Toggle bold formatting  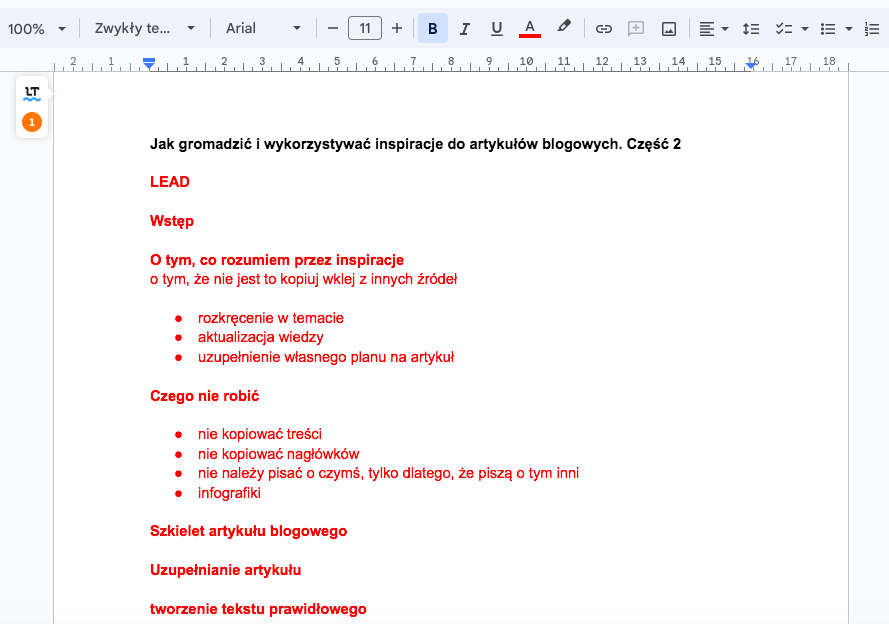pyautogui.click(x=433, y=28)
